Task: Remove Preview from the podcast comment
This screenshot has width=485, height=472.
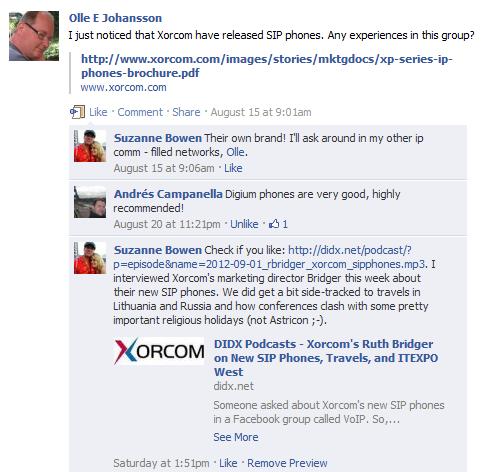Action: [x=287, y=463]
